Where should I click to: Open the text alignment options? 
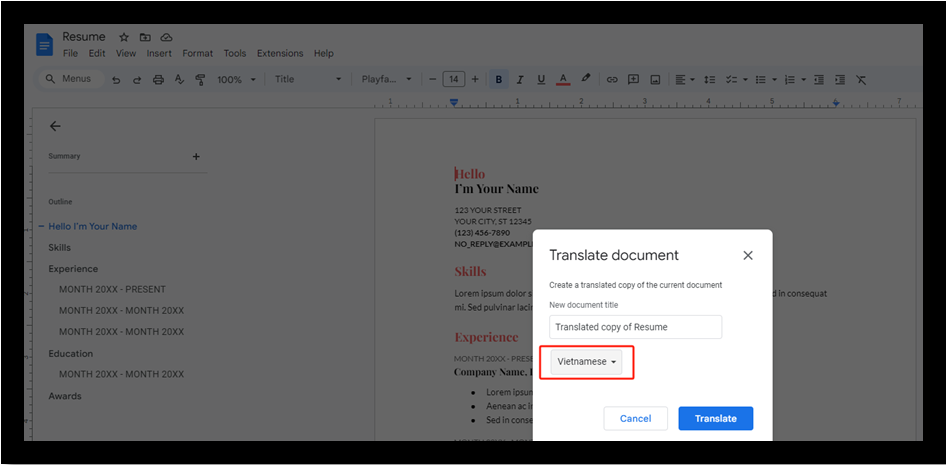(684, 80)
